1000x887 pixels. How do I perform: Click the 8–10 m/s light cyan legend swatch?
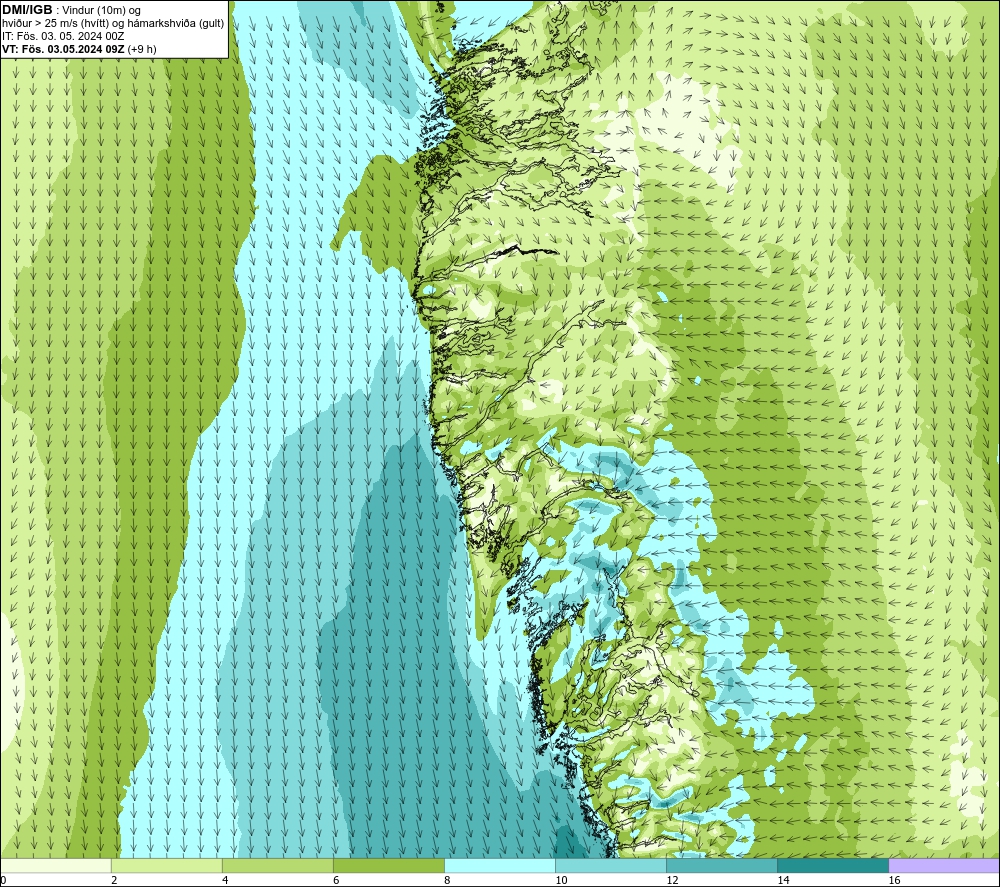click(500, 866)
